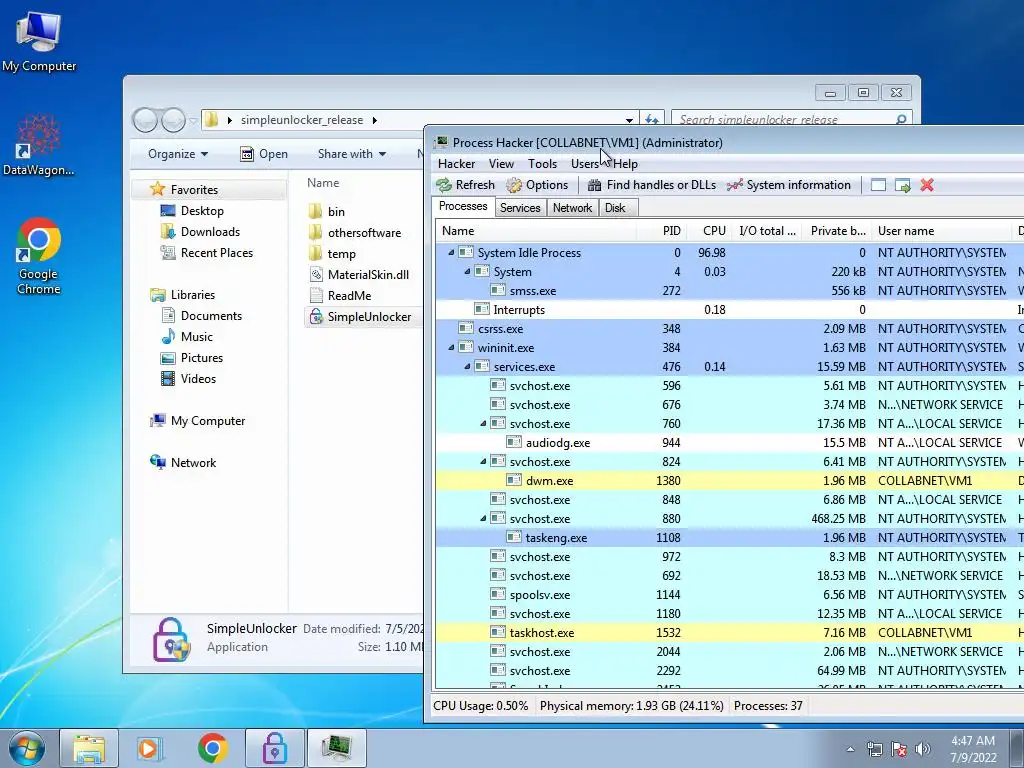Open the View menu
The height and width of the screenshot is (768, 1024).
pyautogui.click(x=501, y=164)
